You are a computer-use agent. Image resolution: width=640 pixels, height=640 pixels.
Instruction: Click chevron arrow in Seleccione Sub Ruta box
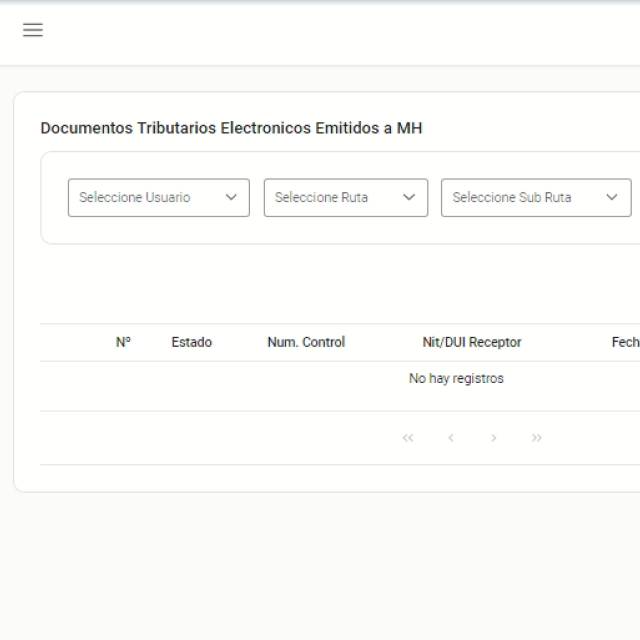pos(612,198)
